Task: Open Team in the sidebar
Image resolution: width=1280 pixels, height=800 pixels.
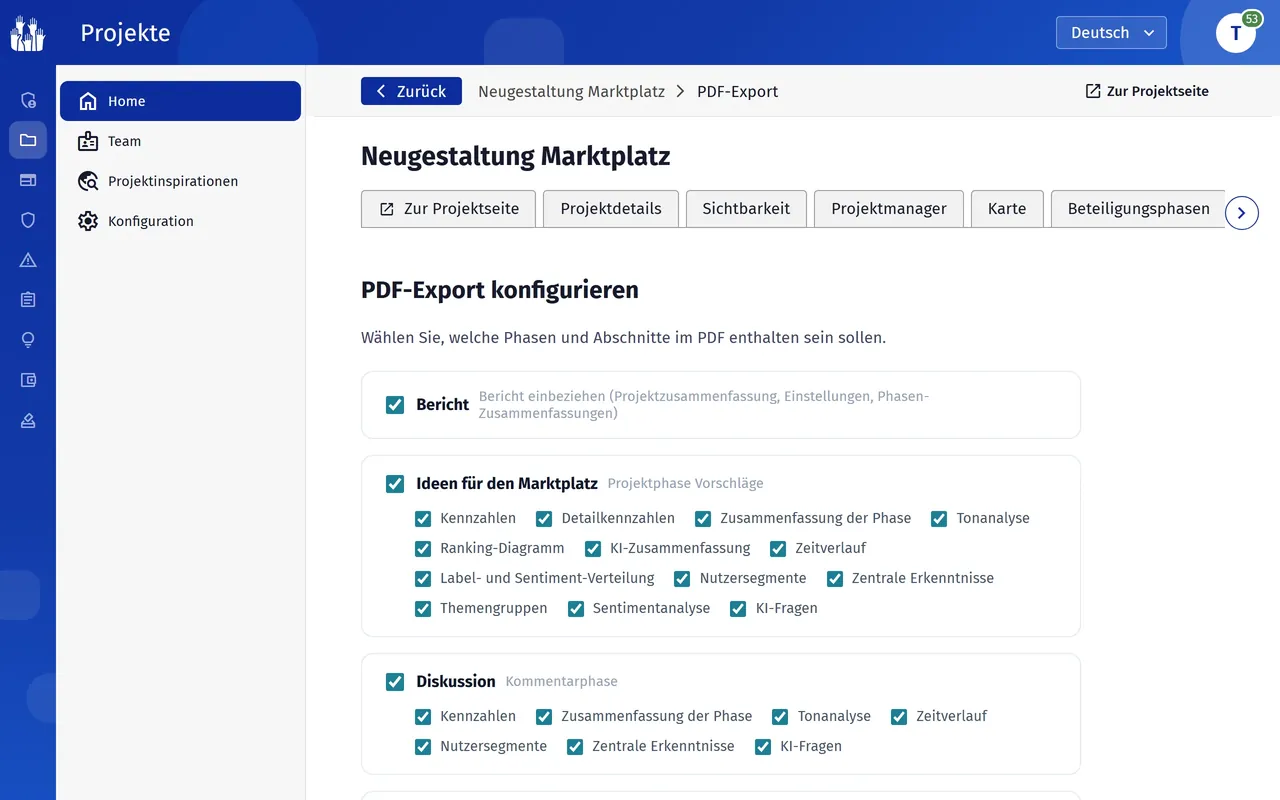Action: click(x=180, y=141)
